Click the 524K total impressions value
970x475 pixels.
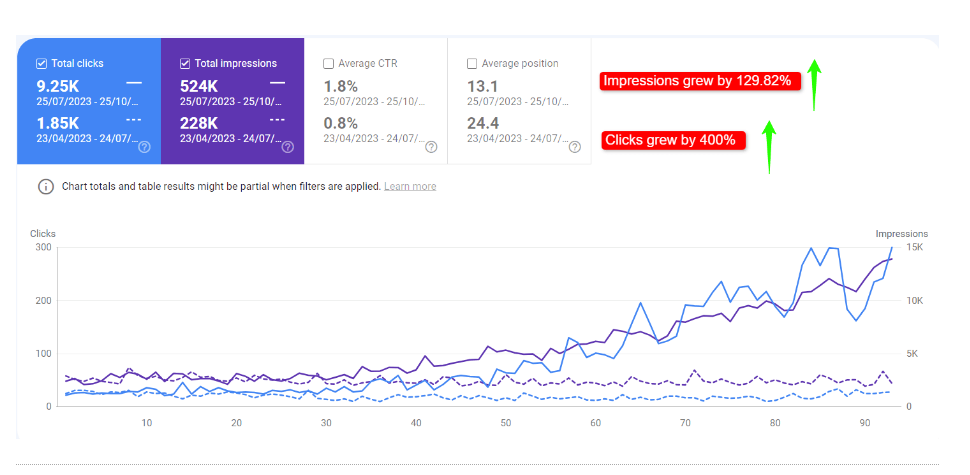click(199, 86)
